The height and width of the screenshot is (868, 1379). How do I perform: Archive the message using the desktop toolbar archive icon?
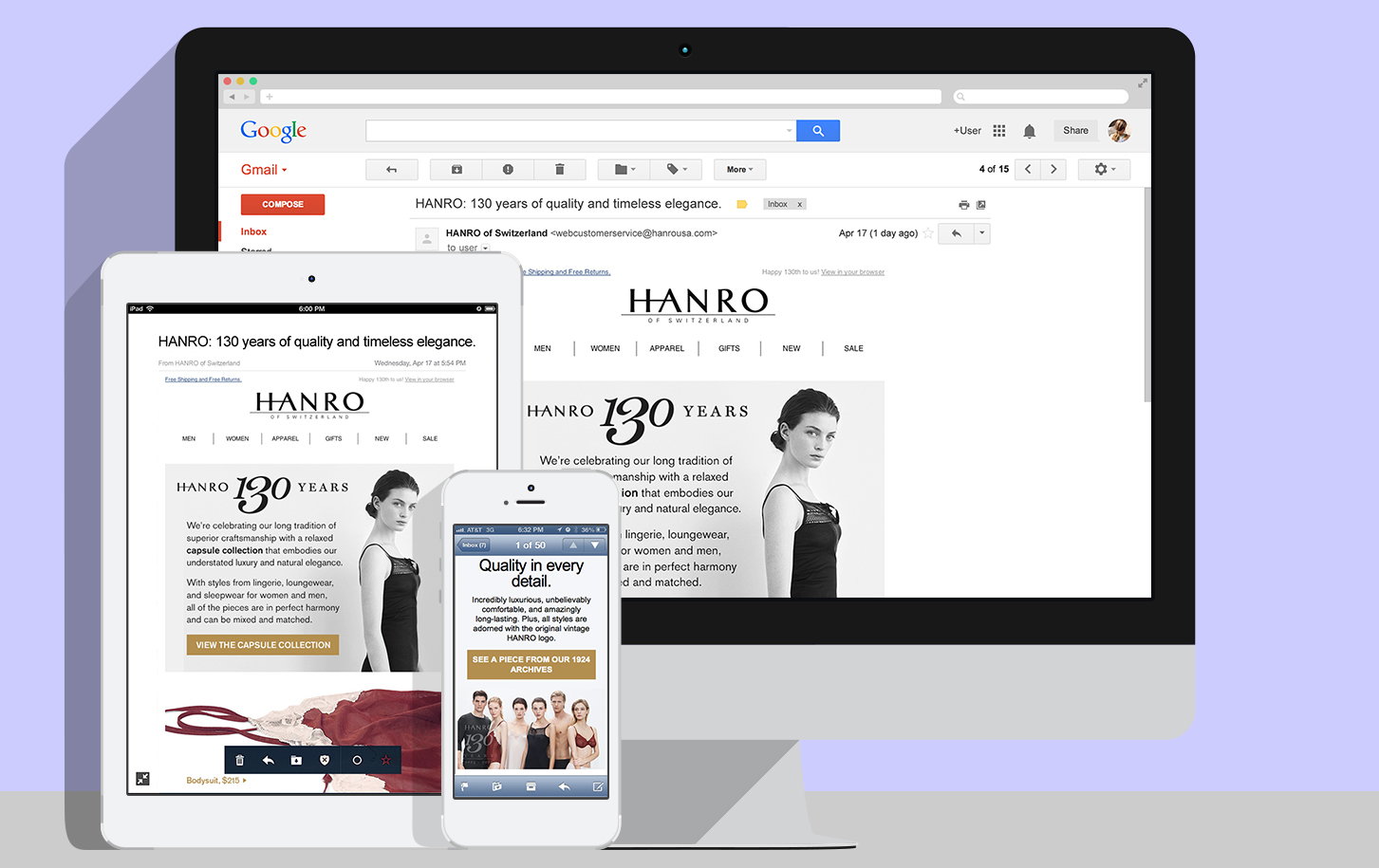[457, 170]
